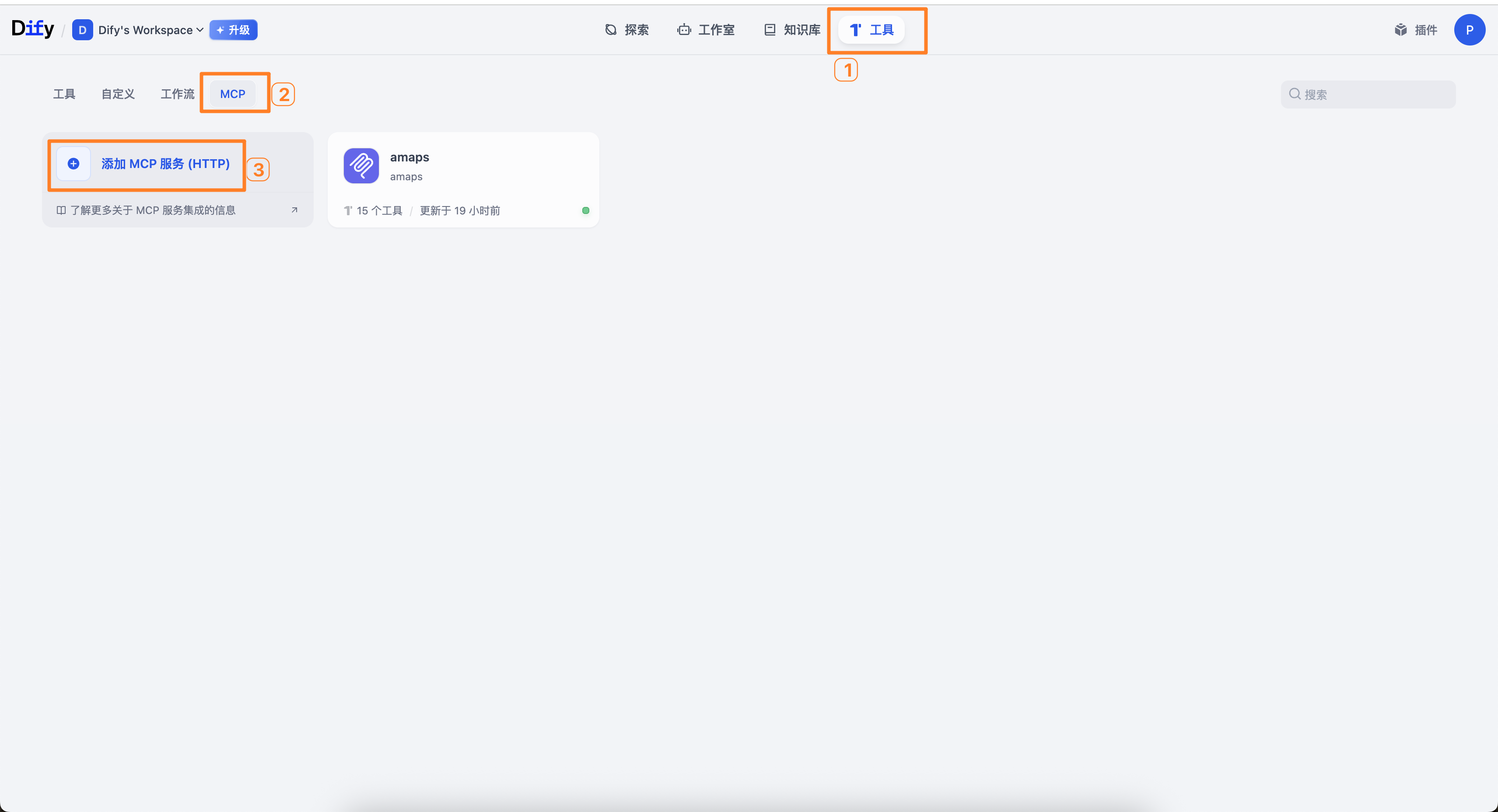The height and width of the screenshot is (812, 1498).
Task: Switch to the 工作流 tab
Action: [177, 94]
